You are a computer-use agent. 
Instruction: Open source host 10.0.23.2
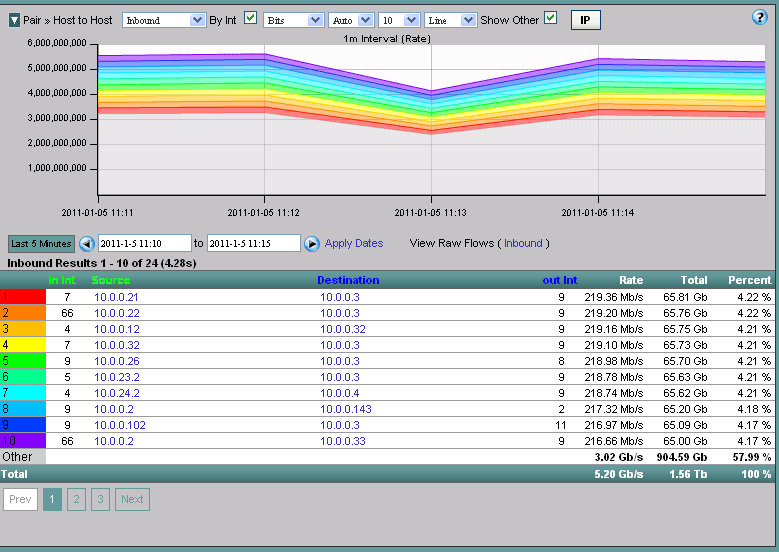point(117,377)
